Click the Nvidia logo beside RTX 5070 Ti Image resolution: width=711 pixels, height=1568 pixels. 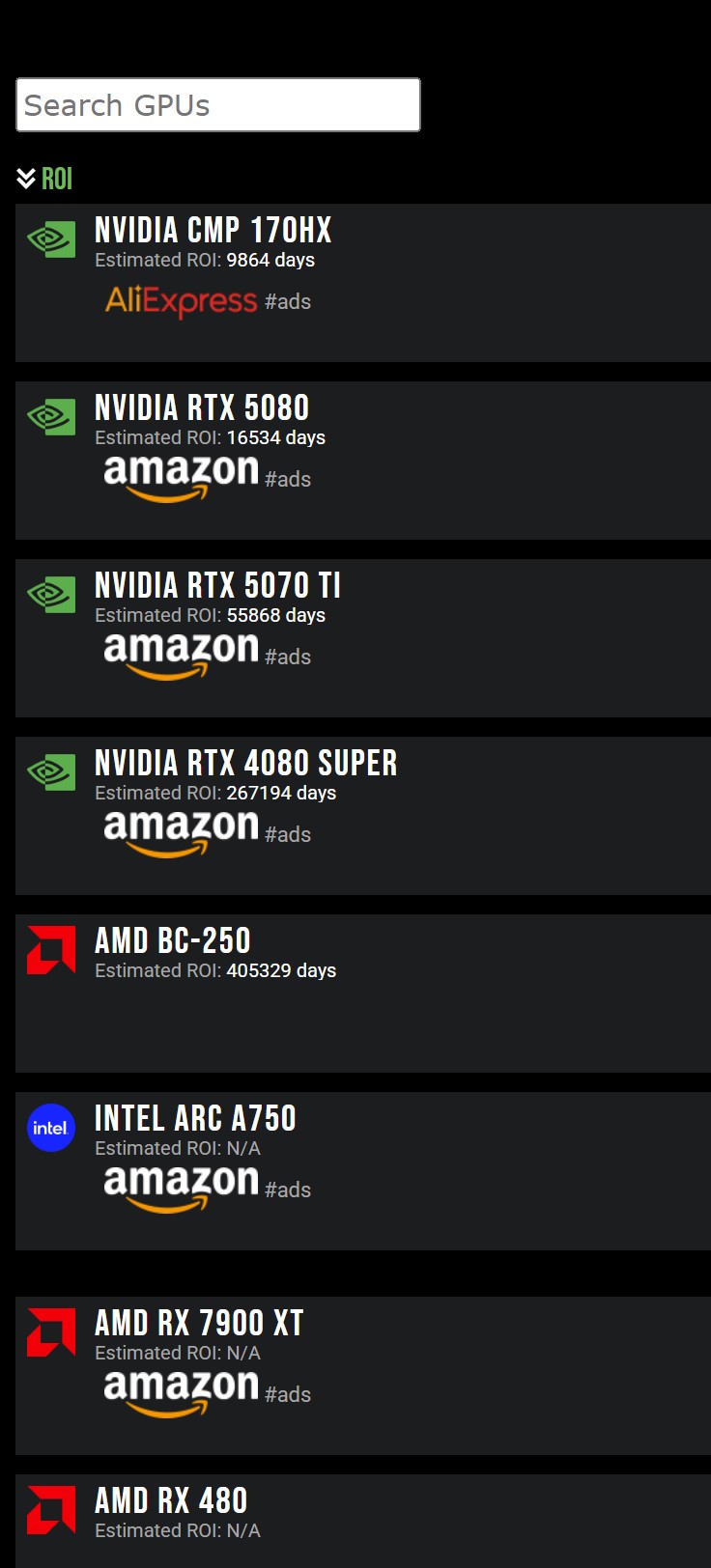(51, 595)
